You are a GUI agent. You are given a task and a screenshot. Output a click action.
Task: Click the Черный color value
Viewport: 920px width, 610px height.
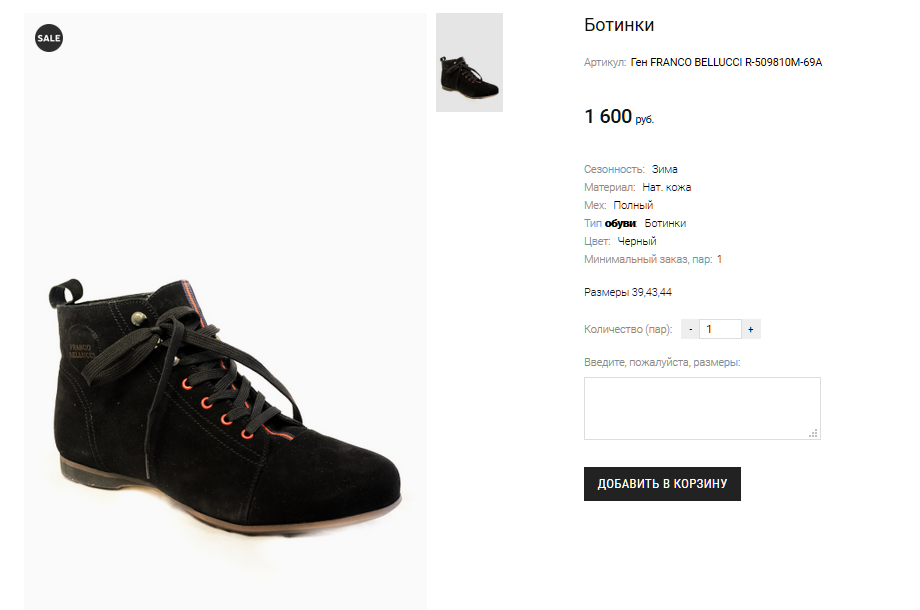coord(637,241)
